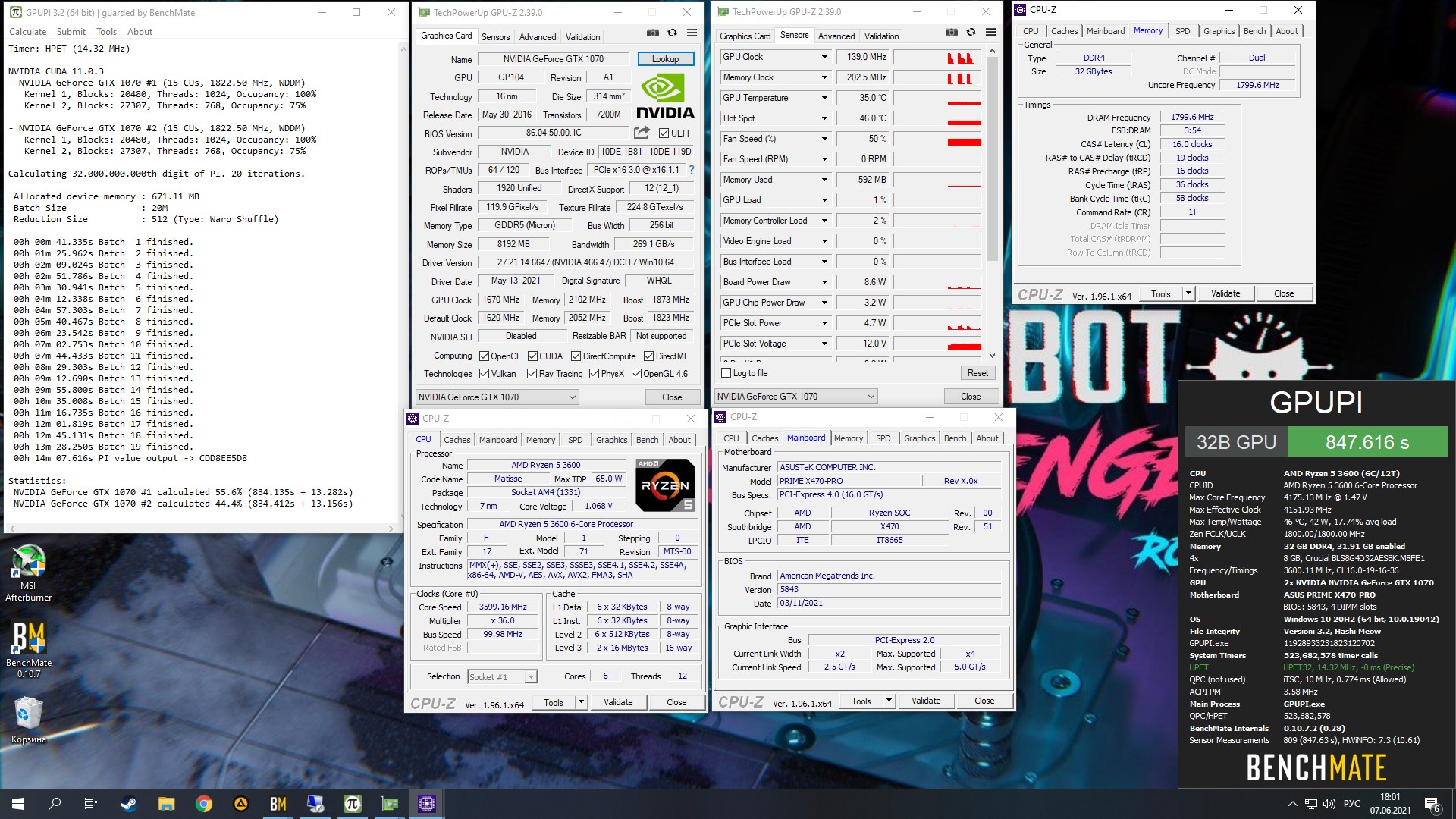The width and height of the screenshot is (1456, 819).
Task: Open the notification center icon
Action: click(x=1432, y=804)
